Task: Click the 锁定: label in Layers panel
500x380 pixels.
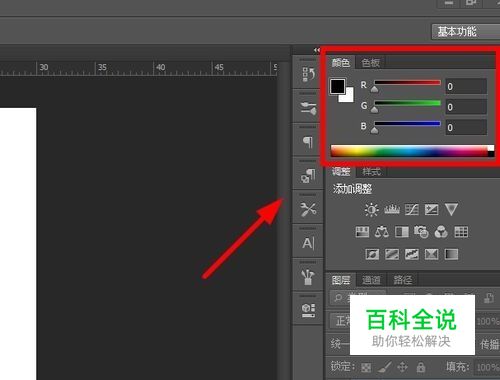Action: pyautogui.click(x=343, y=367)
